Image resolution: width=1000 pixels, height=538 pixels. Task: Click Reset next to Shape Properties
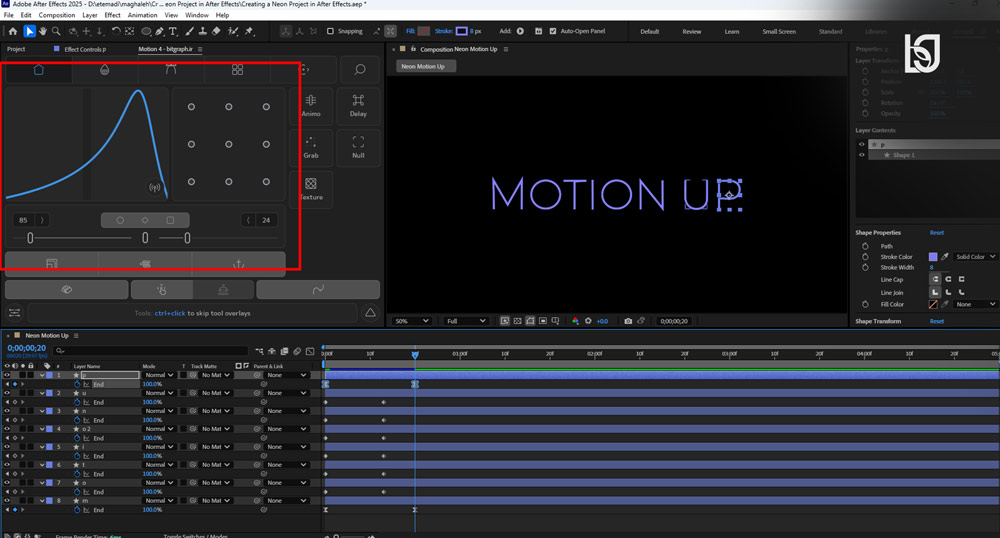pos(936,233)
